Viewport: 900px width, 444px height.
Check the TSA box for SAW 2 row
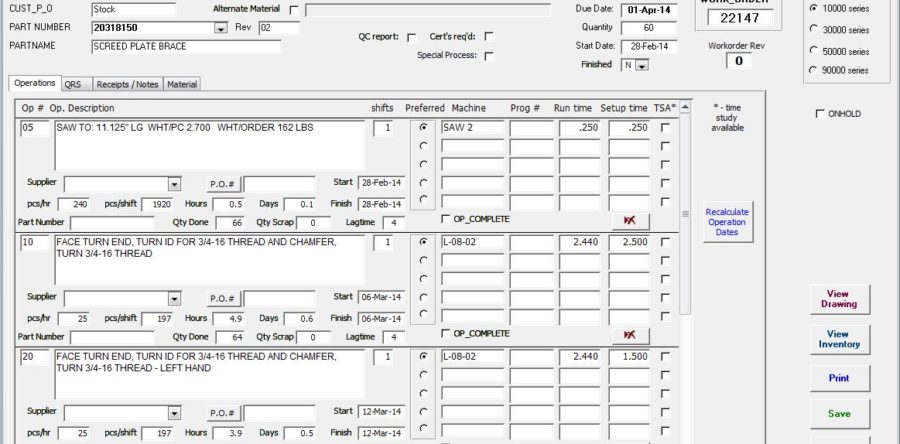665,128
